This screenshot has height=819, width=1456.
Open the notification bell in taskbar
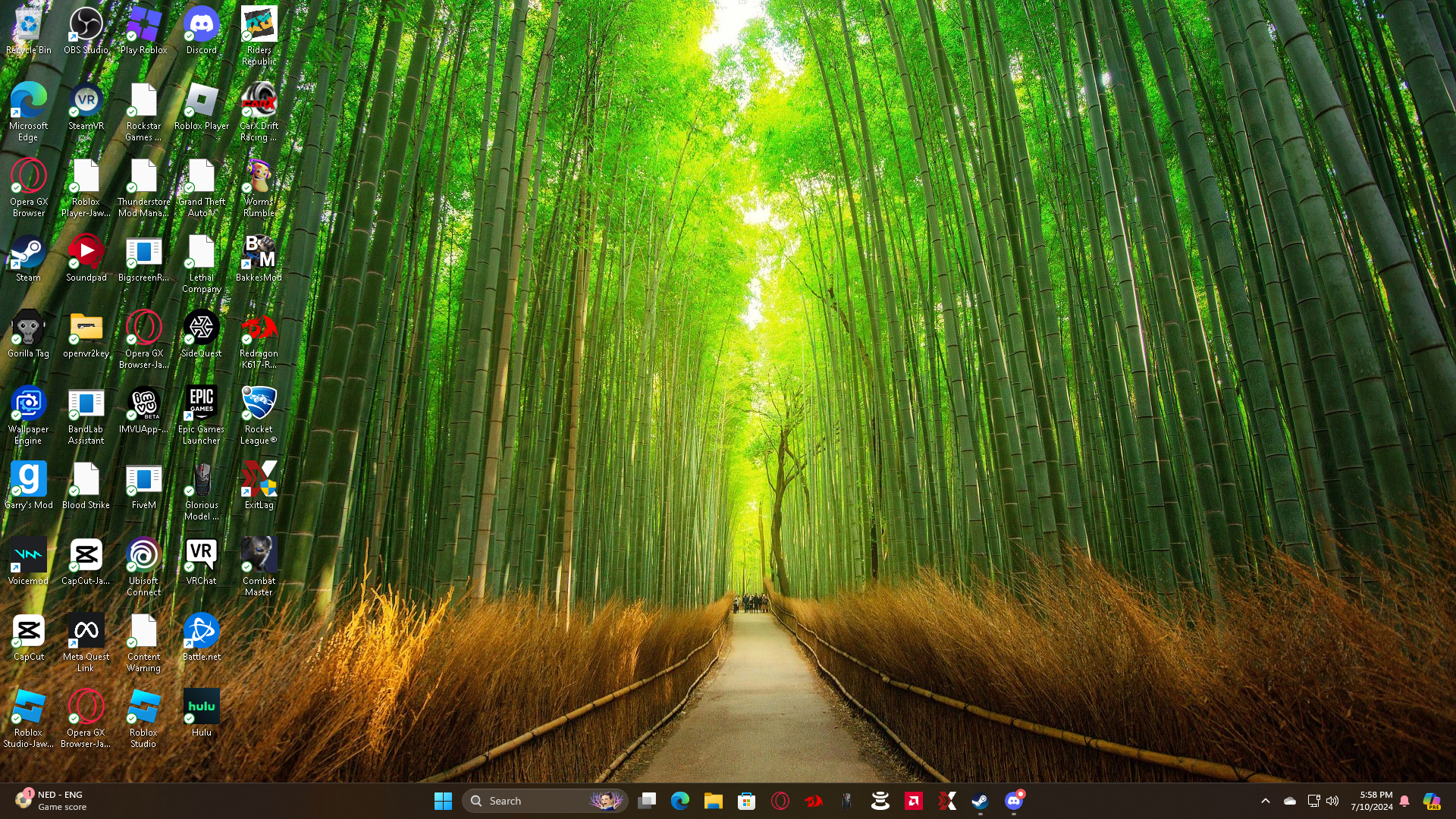(1404, 801)
